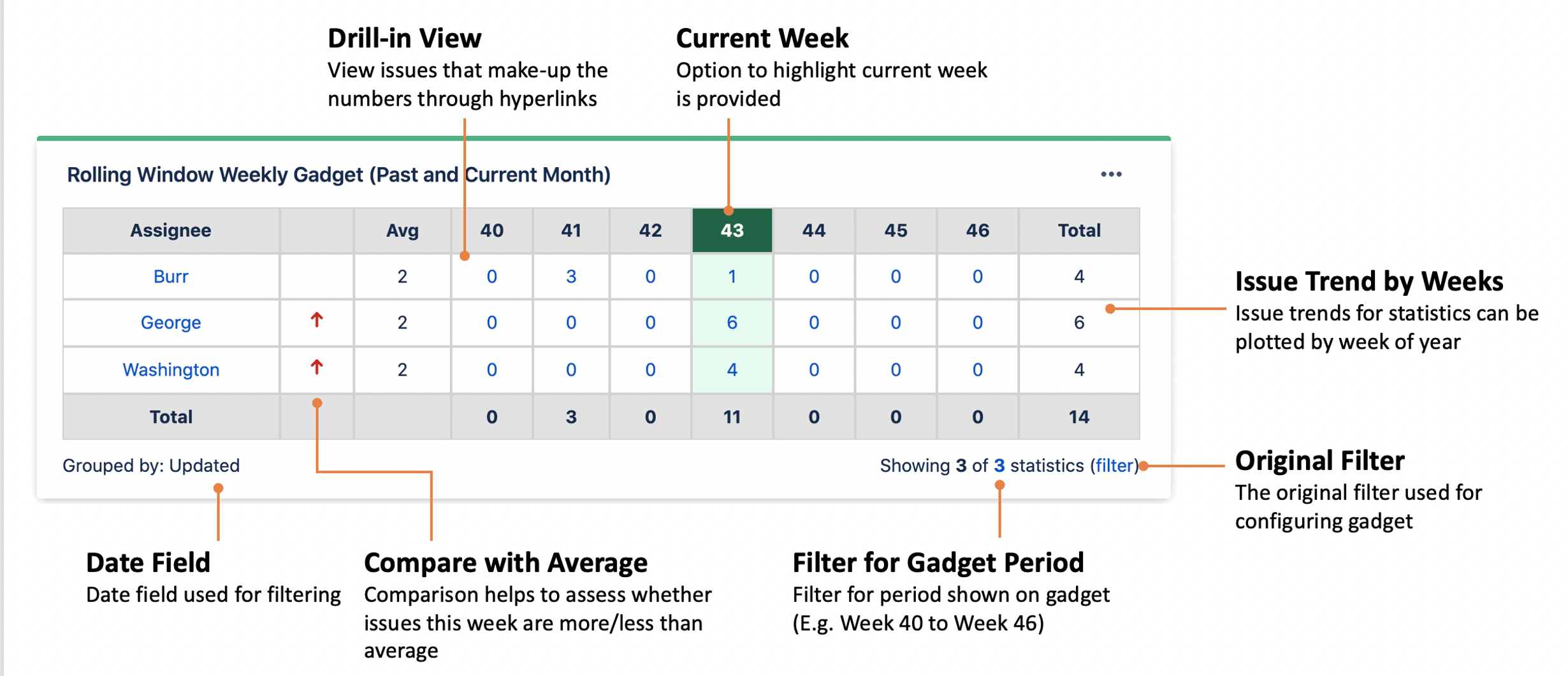Screen dimensions: 1568x676
Task: Click the Grouped by: Updated label
Action: 151,465
